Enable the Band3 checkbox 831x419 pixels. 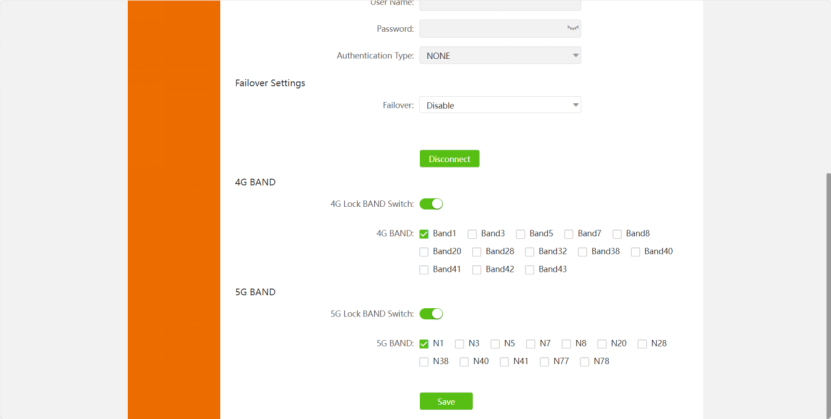pos(472,234)
